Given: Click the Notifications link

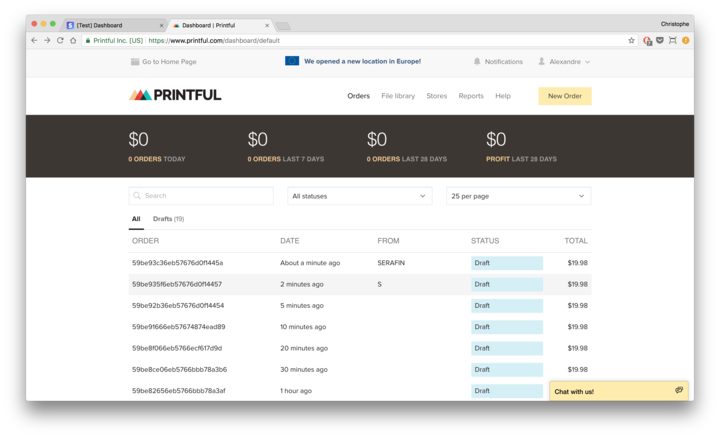Looking at the screenshot, I should (x=503, y=62).
